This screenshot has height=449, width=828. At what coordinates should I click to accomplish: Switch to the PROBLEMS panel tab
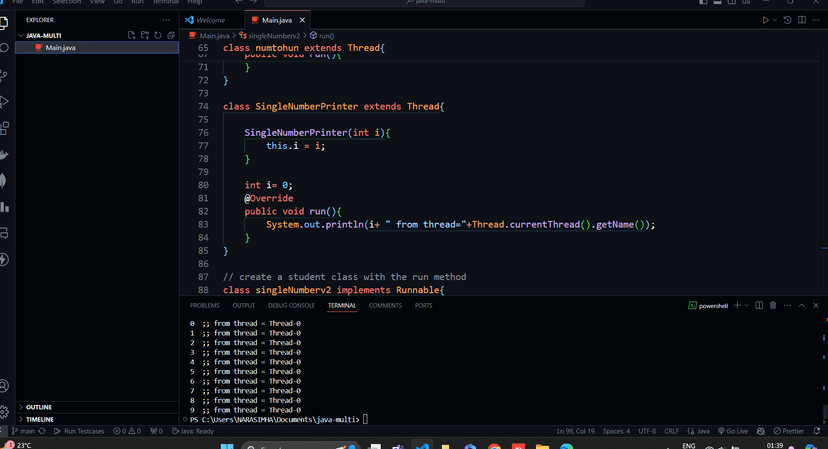tap(205, 305)
